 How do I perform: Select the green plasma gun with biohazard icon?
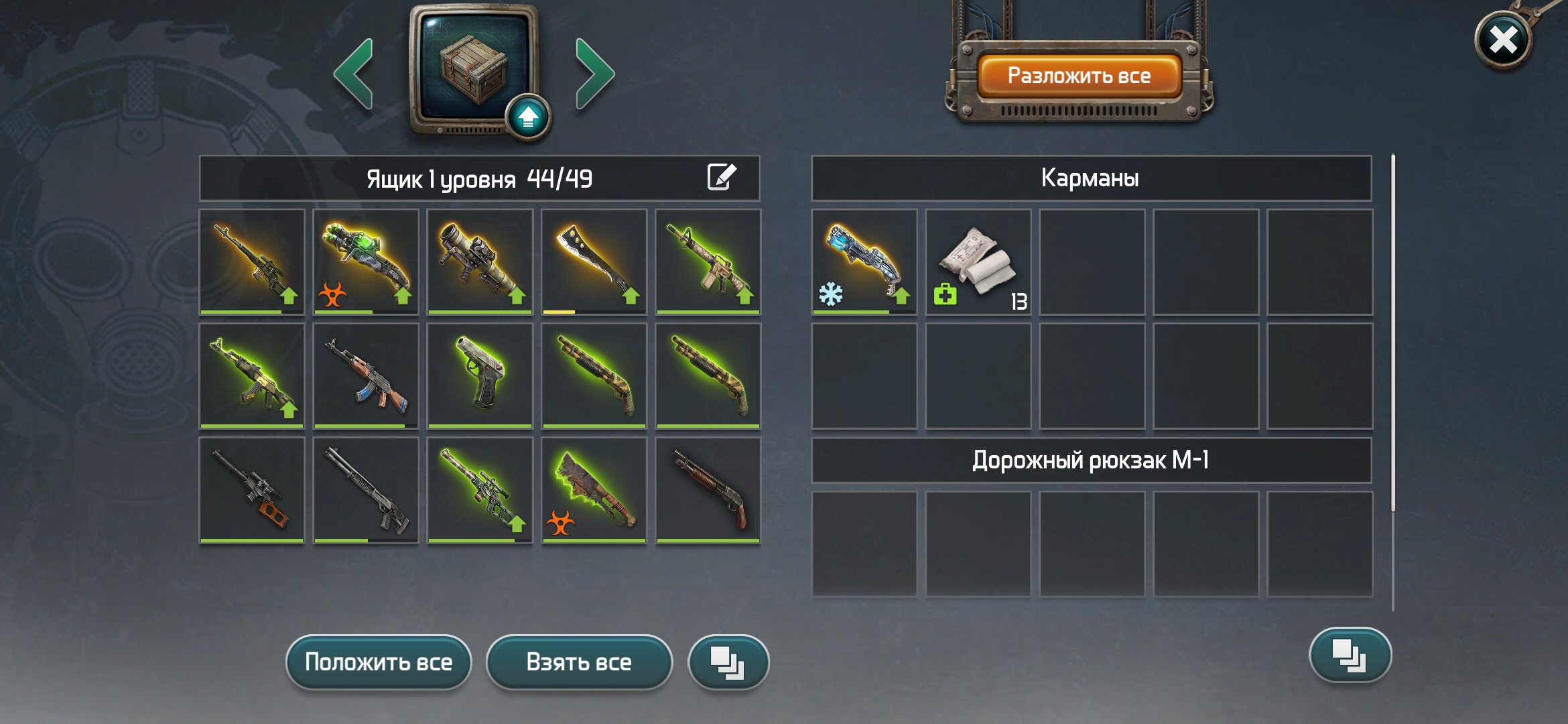(366, 262)
